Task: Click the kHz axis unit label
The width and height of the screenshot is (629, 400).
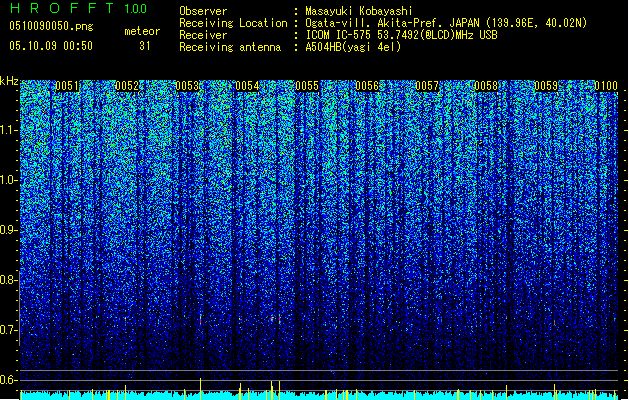Action: [9, 81]
